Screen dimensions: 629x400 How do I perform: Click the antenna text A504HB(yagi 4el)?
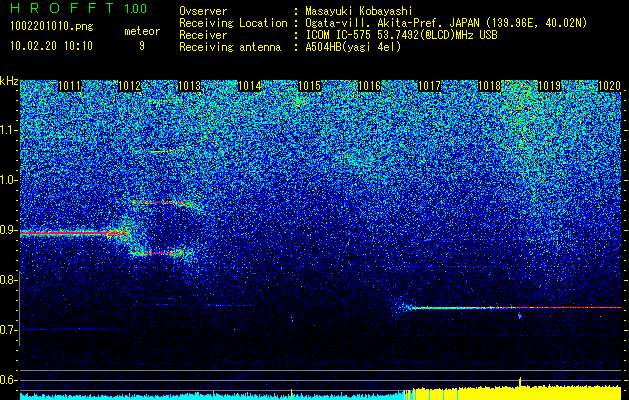(353, 47)
